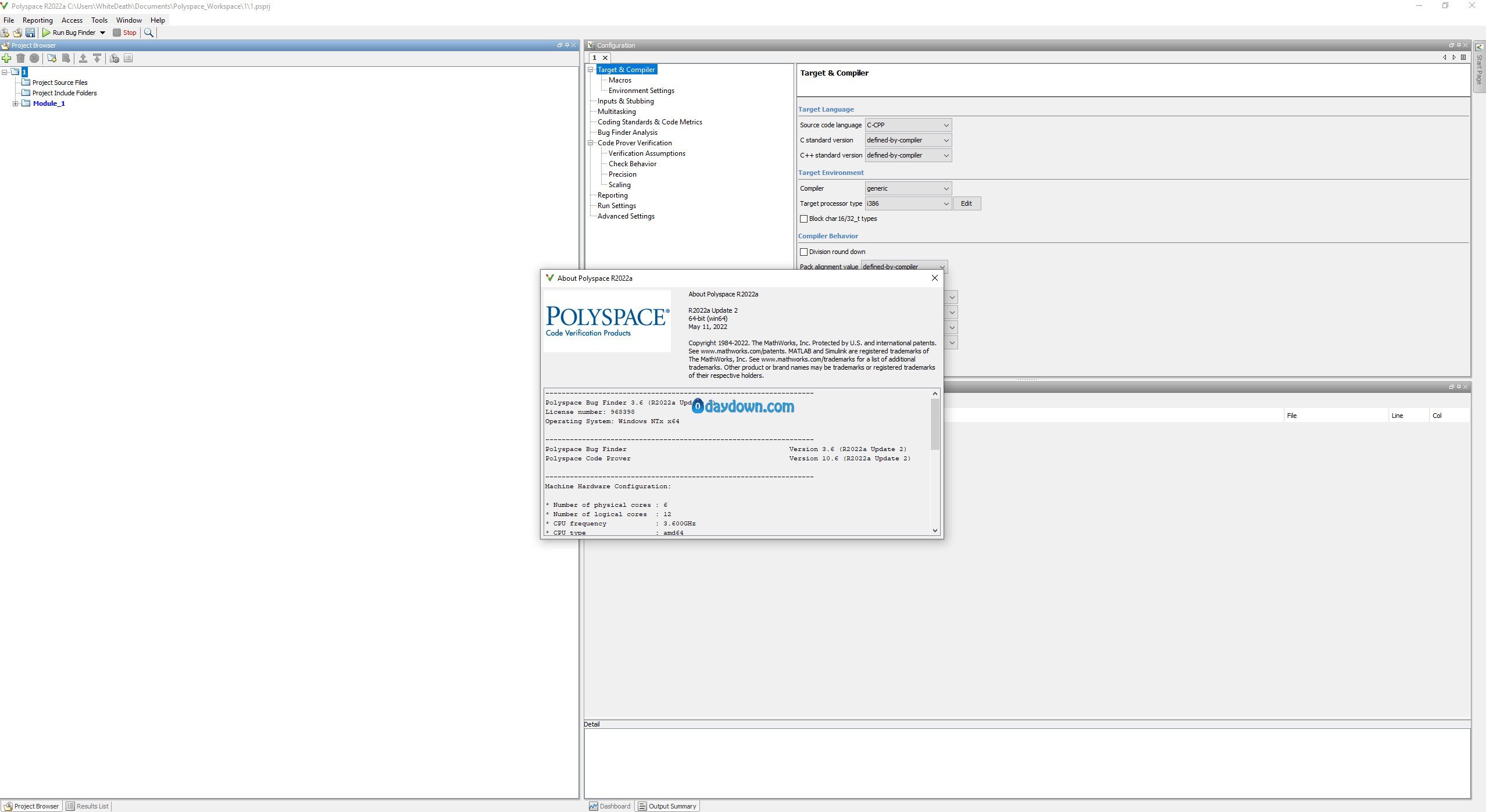The height and width of the screenshot is (812, 1486).
Task: Click scroll down arrow in About dialog
Action: [x=935, y=530]
